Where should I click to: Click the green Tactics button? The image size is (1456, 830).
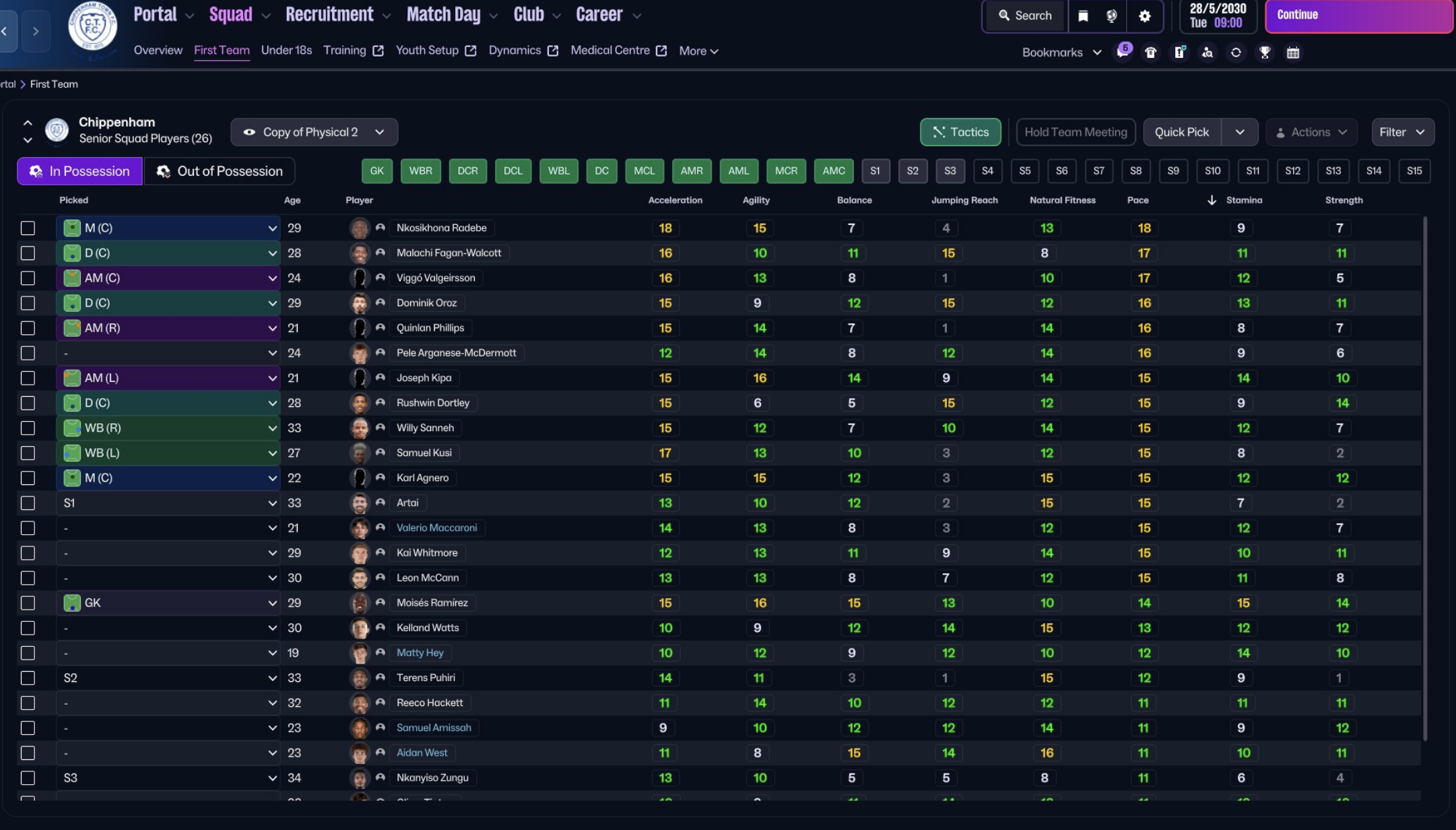(960, 132)
